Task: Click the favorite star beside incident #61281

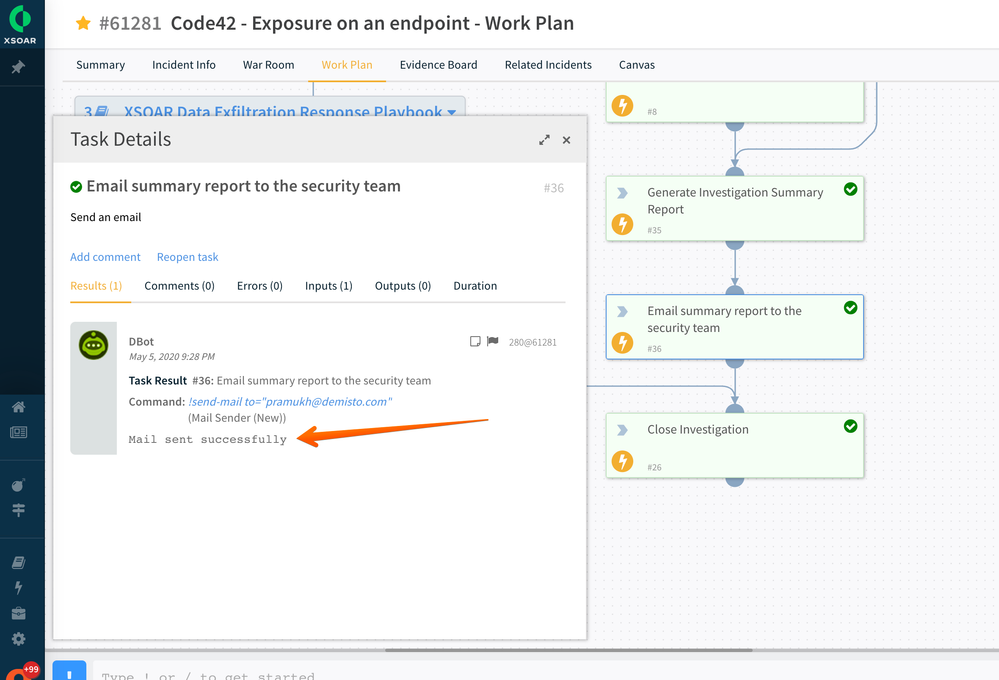Action: (x=84, y=23)
